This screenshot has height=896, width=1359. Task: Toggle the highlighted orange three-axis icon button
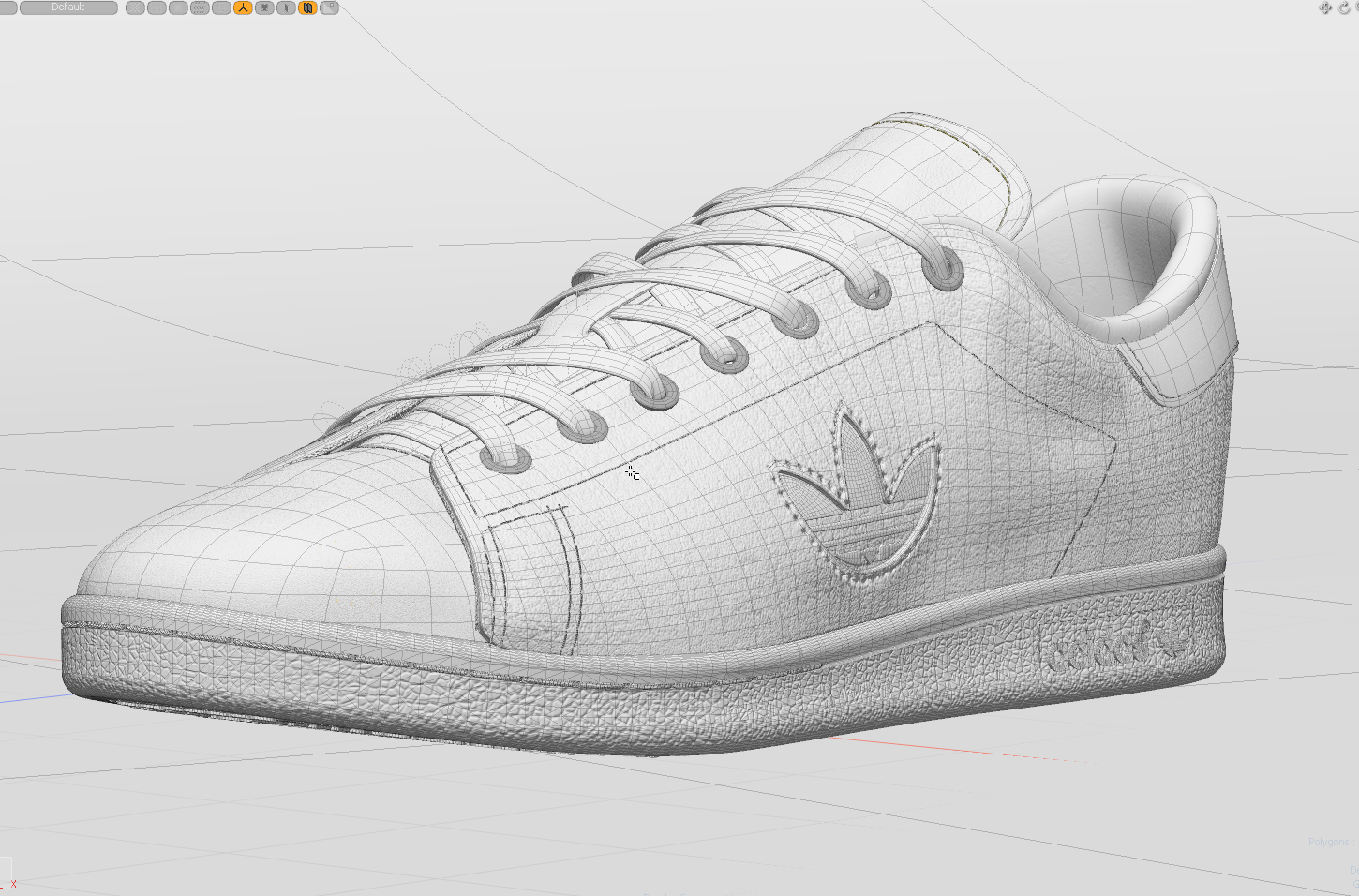coord(243,7)
